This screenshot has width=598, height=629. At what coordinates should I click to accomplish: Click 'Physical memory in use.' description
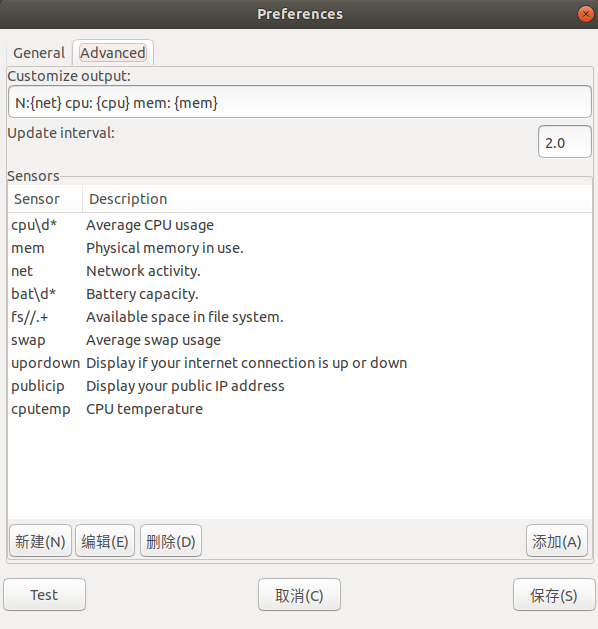click(165, 248)
